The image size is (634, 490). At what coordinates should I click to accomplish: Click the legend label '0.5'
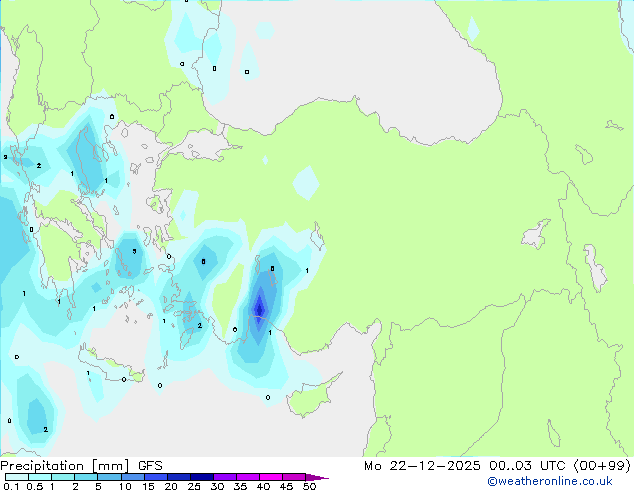click(x=34, y=486)
